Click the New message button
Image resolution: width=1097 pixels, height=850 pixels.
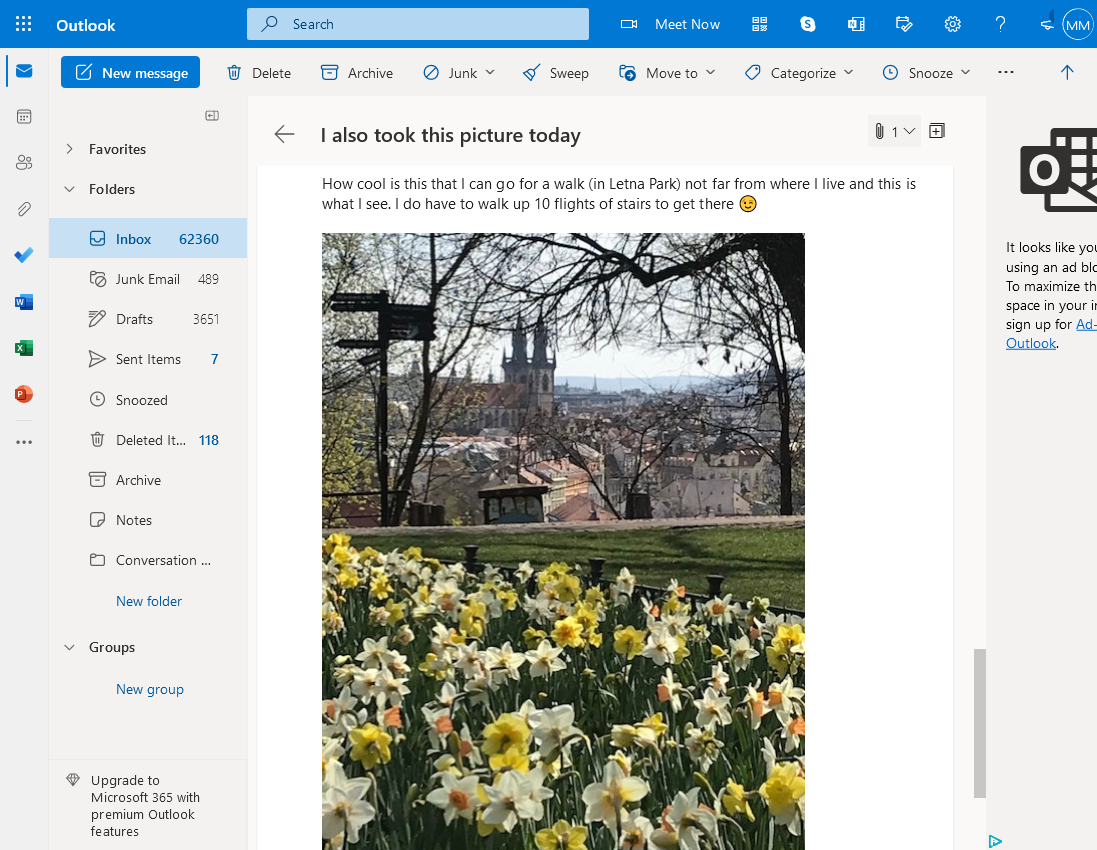click(130, 73)
